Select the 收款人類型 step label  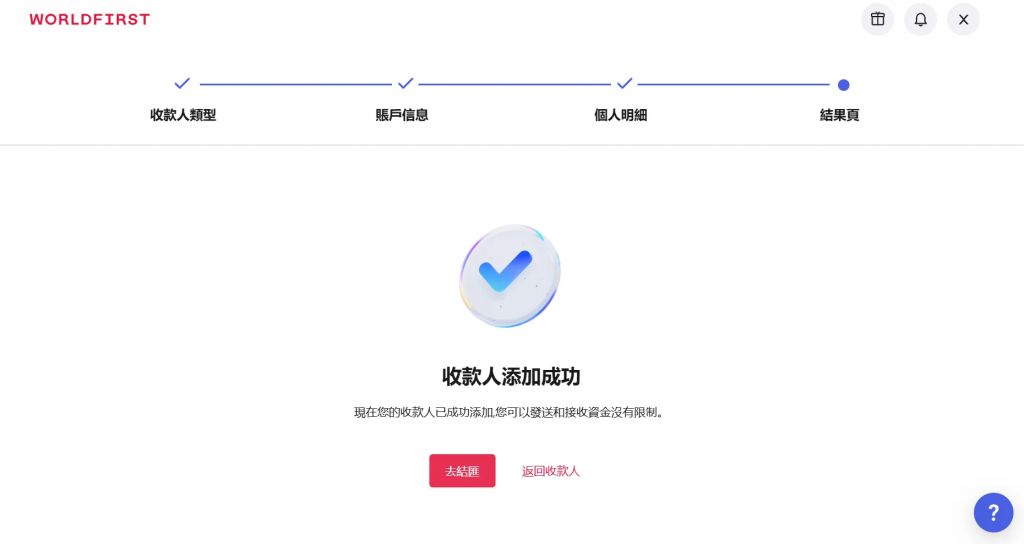pos(183,115)
